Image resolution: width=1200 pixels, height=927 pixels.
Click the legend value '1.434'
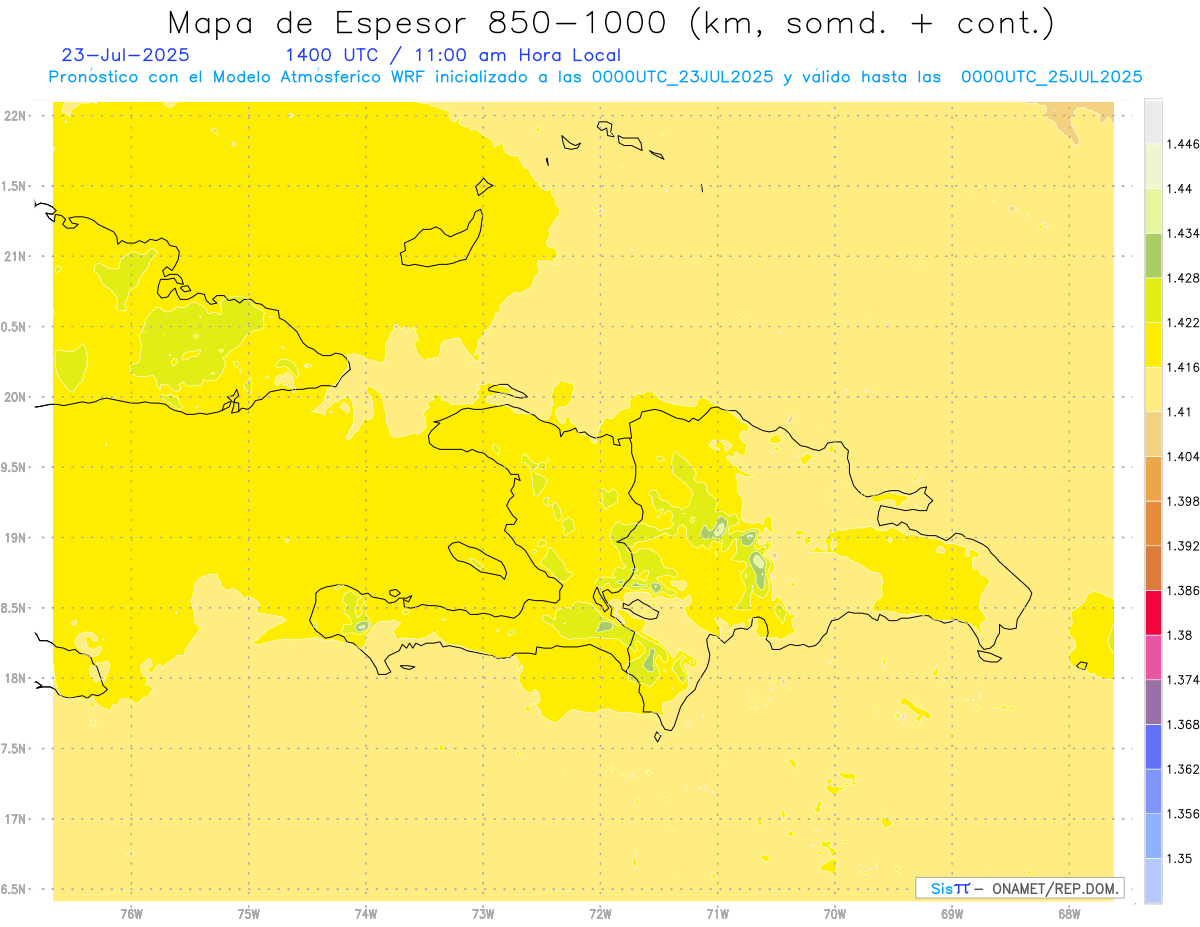1185,233
